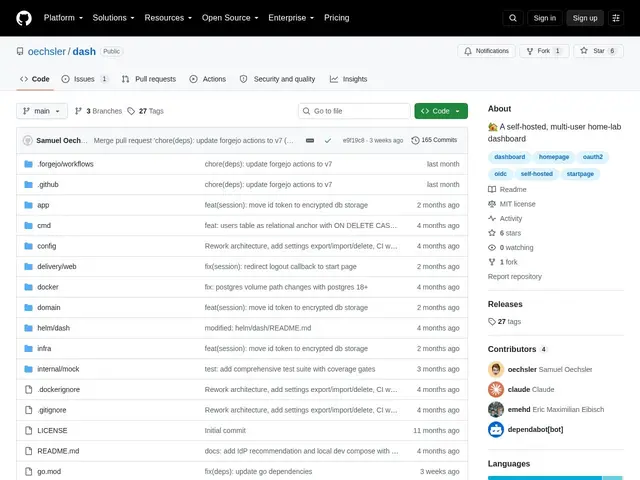
Task: Switch to the Pull requests tab
Action: point(149,79)
